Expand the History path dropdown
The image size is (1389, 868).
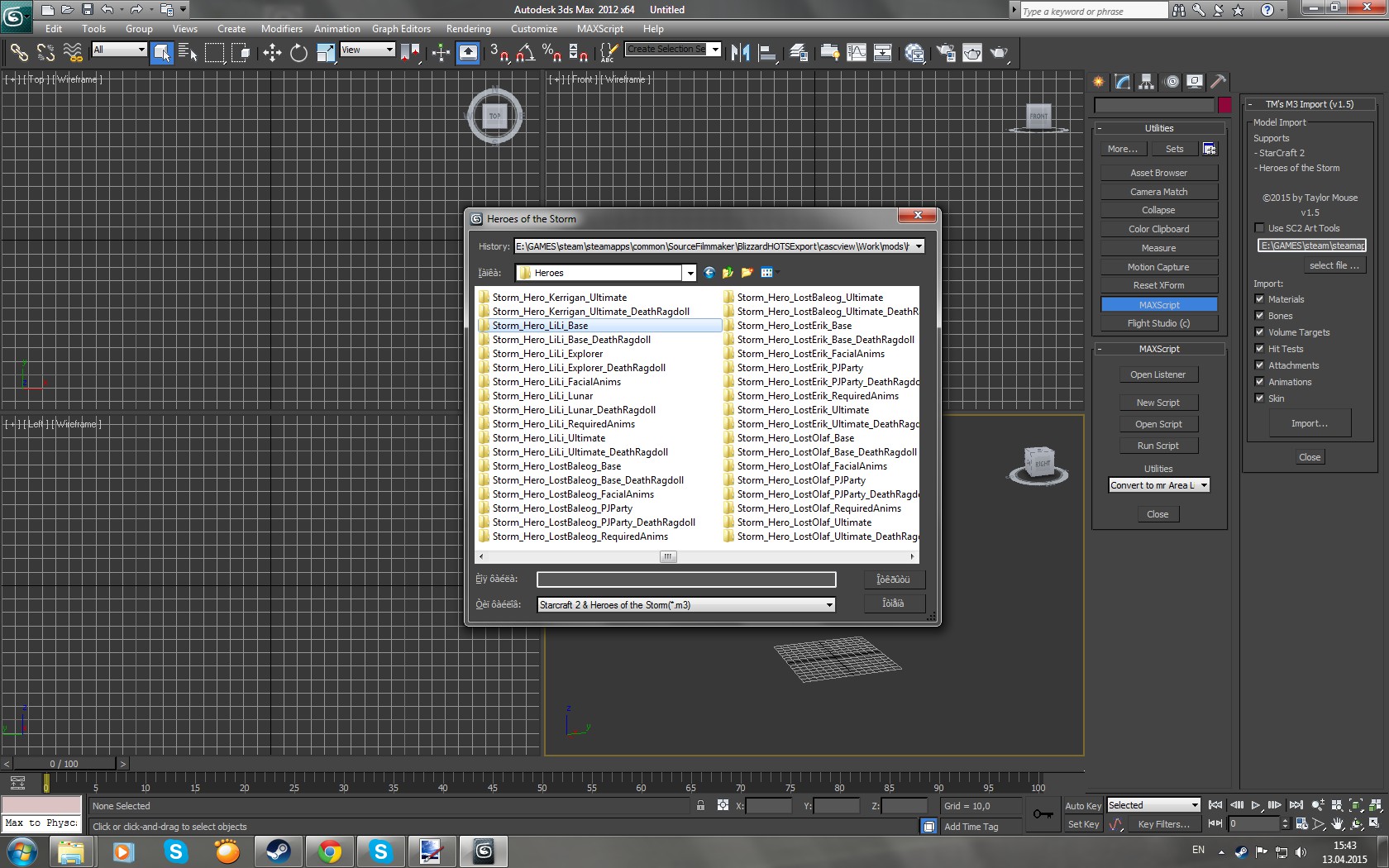[918, 246]
